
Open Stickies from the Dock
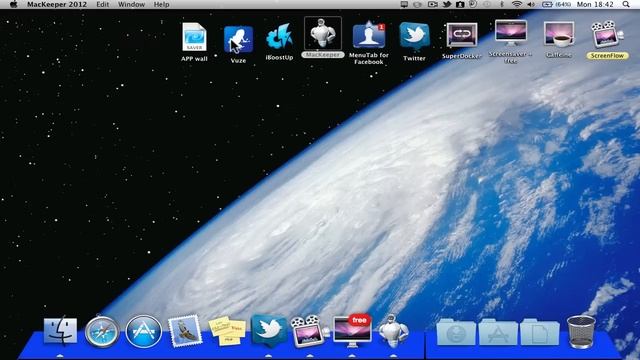[227, 331]
